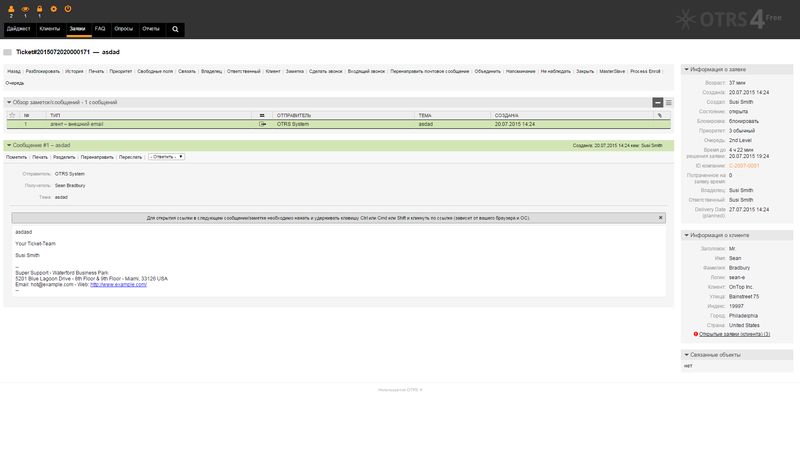Click direction column header icon

point(262,115)
